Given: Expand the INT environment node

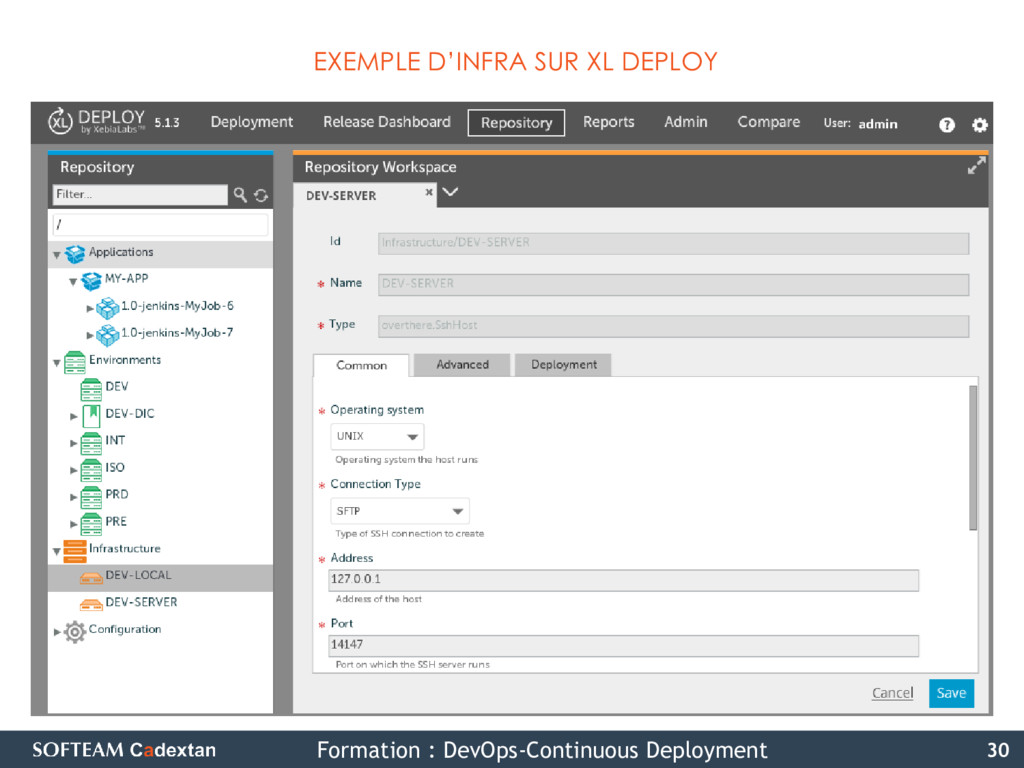Looking at the screenshot, I should [x=74, y=443].
